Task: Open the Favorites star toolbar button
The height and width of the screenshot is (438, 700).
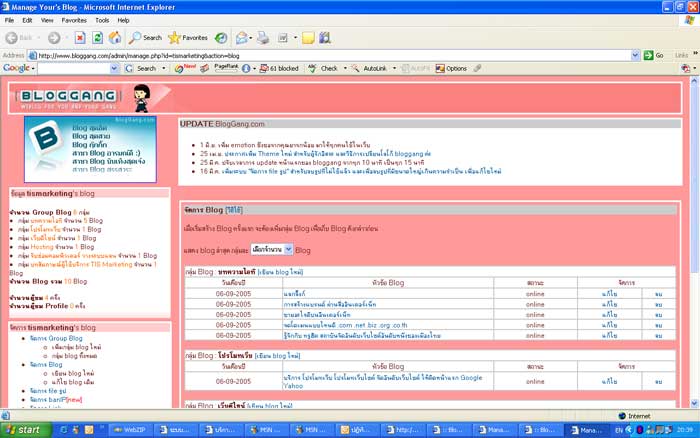Action: point(188,38)
